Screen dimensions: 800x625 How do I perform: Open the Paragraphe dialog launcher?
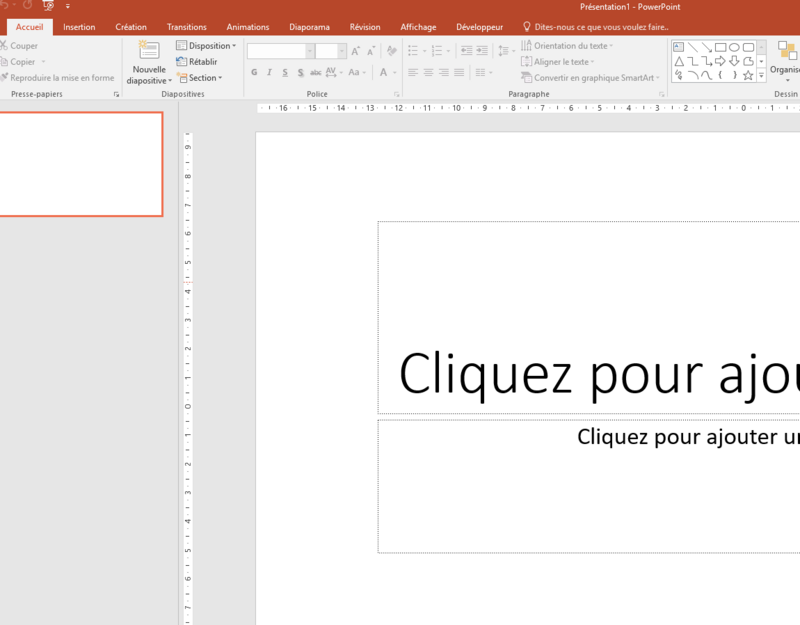point(661,94)
